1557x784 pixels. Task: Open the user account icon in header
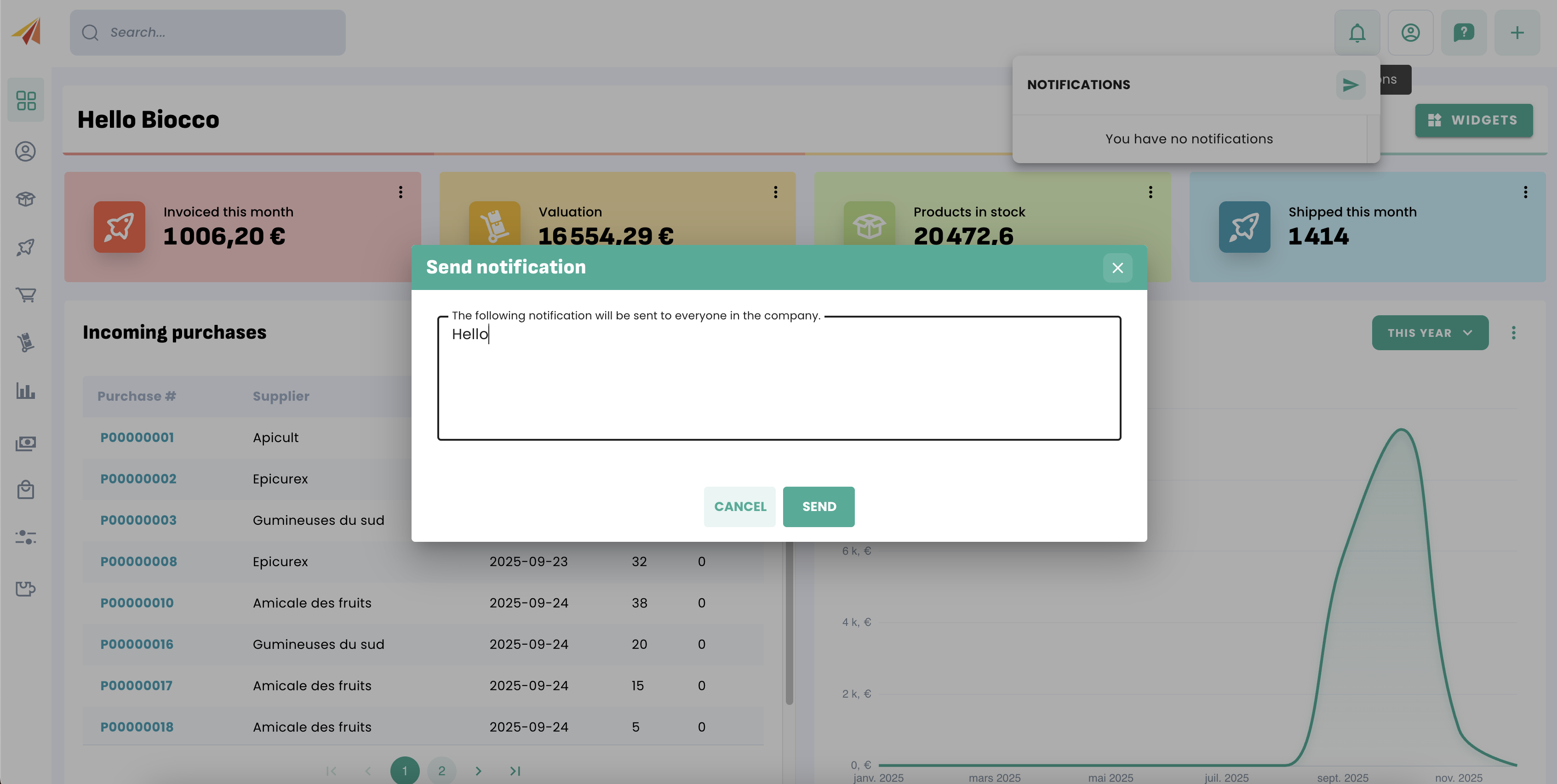[1410, 33]
